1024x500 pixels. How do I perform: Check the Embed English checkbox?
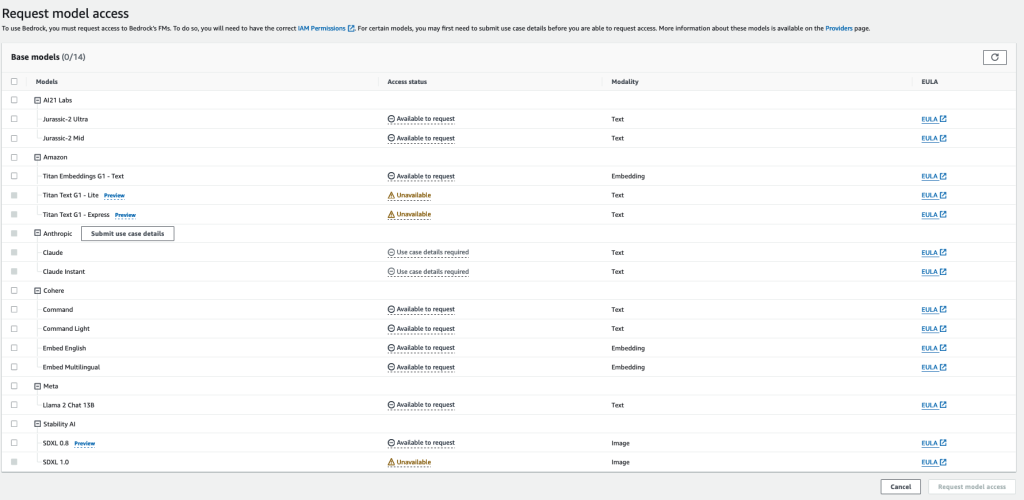coord(14,348)
